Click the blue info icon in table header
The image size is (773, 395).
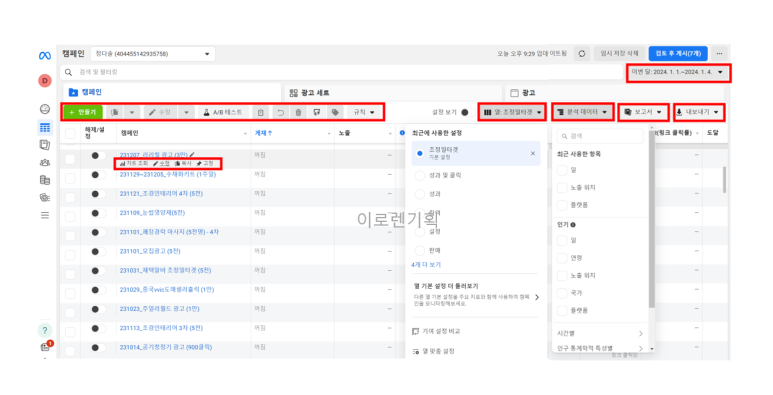point(402,133)
